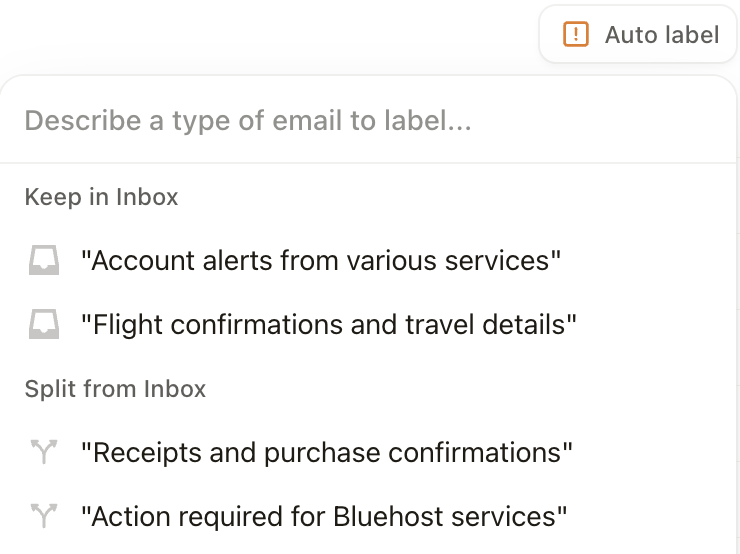Image resolution: width=740 pixels, height=554 pixels.
Task: Click the Split from Inbox section header
Action: pyautogui.click(x=115, y=389)
